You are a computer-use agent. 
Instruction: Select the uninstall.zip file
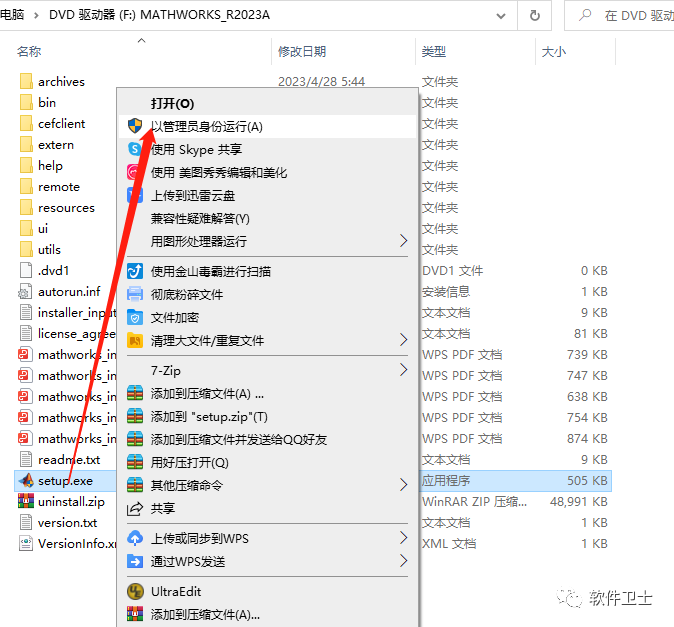(x=71, y=502)
